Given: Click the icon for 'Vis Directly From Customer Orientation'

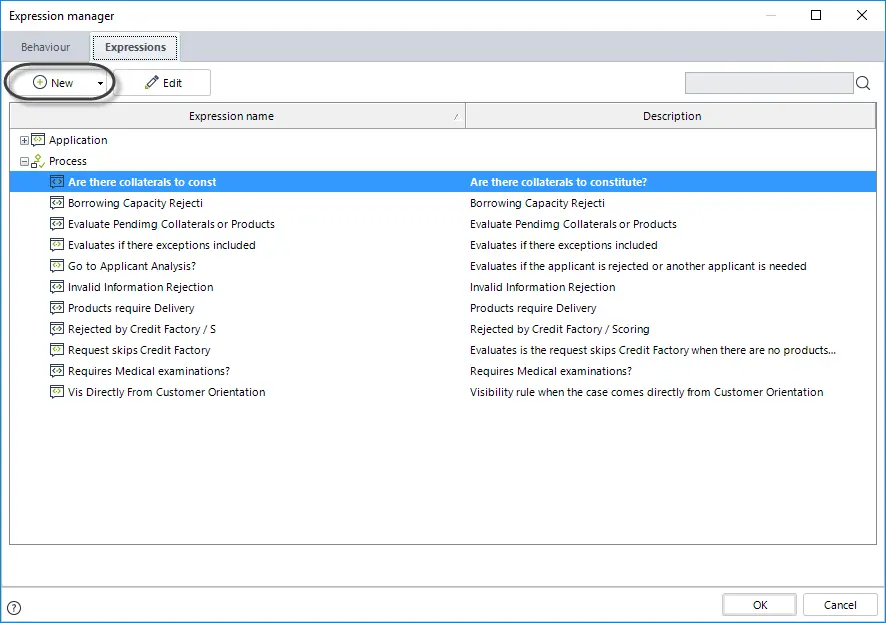Looking at the screenshot, I should click(x=57, y=392).
